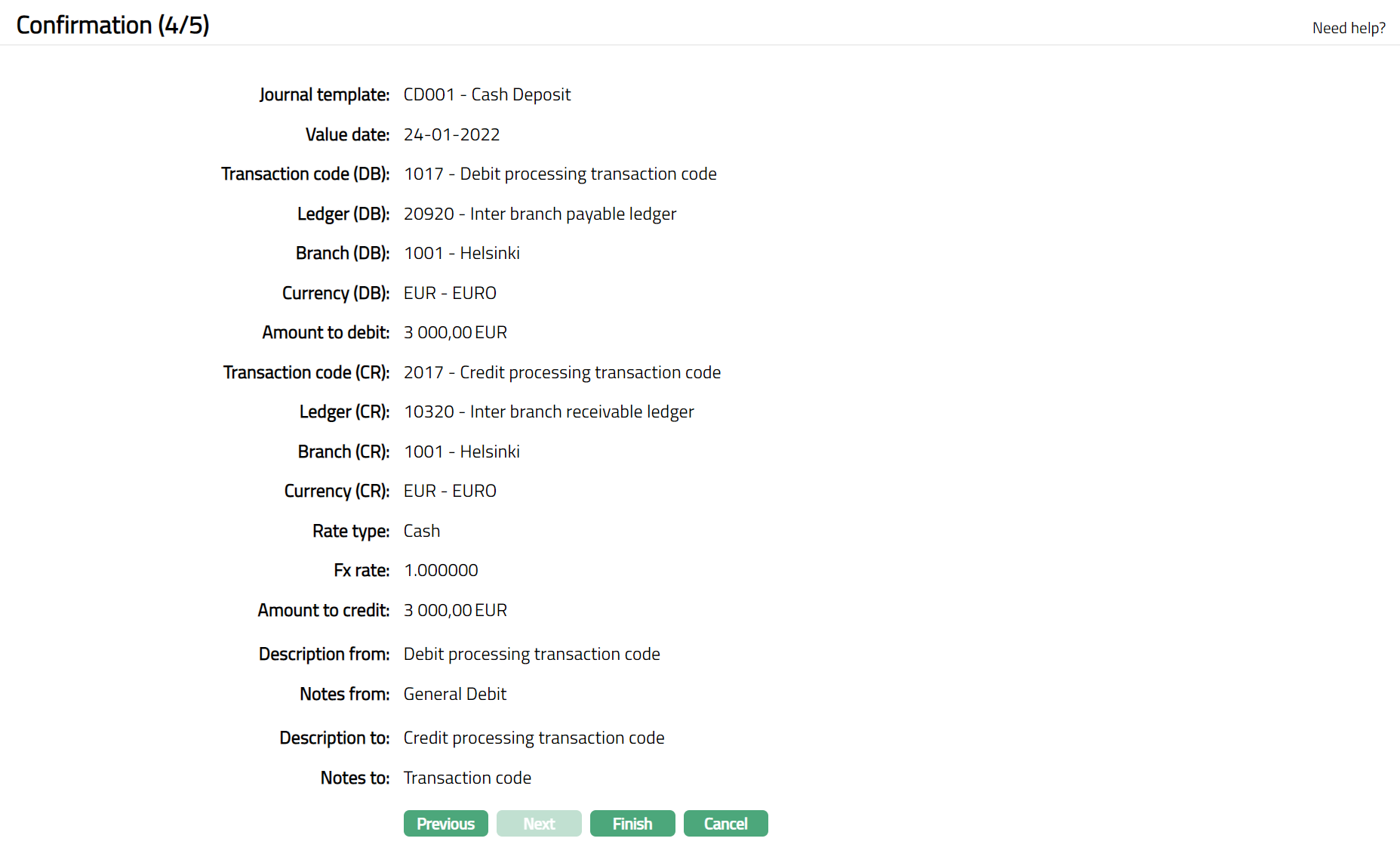Click the Confirmation (4/5) heading
1400x863 pixels.
click(112, 25)
